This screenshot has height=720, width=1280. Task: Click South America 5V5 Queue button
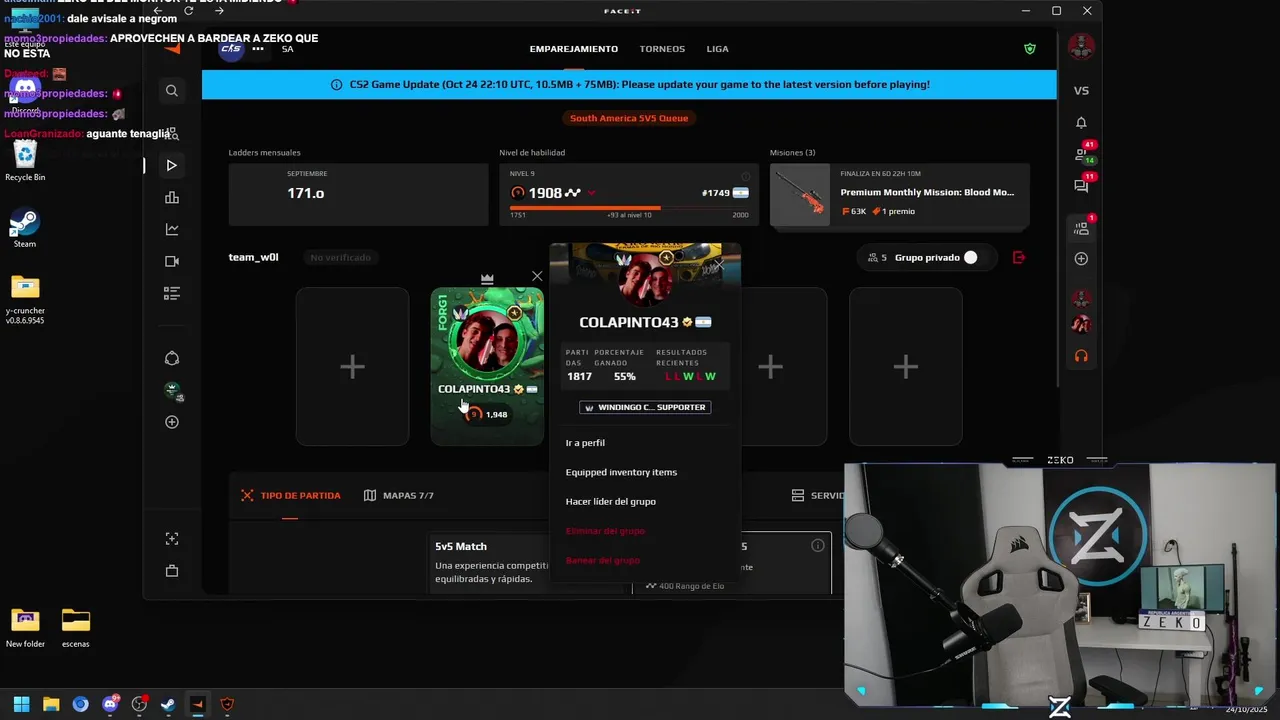[629, 118]
